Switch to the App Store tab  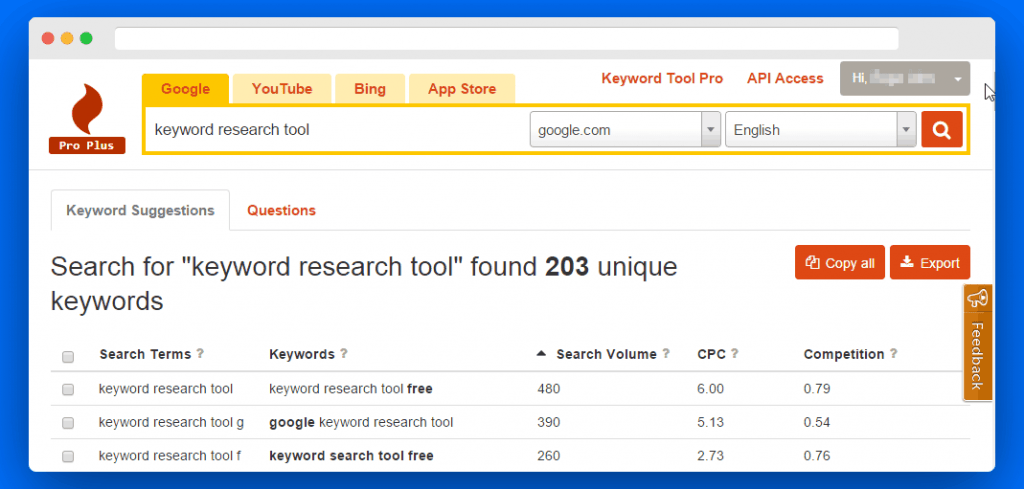tap(462, 89)
